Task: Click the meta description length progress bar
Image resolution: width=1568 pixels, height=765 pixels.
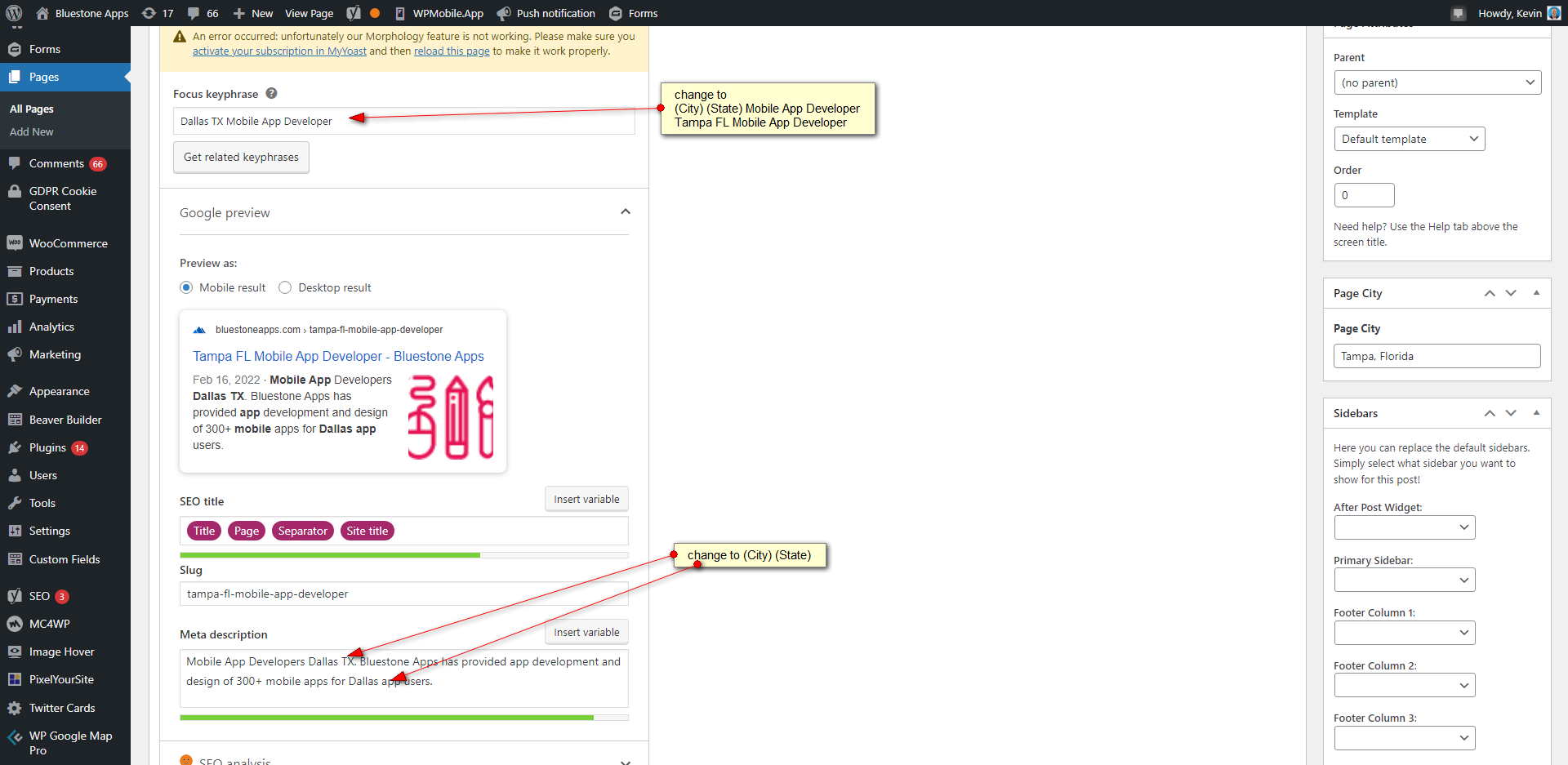Action: (x=404, y=718)
